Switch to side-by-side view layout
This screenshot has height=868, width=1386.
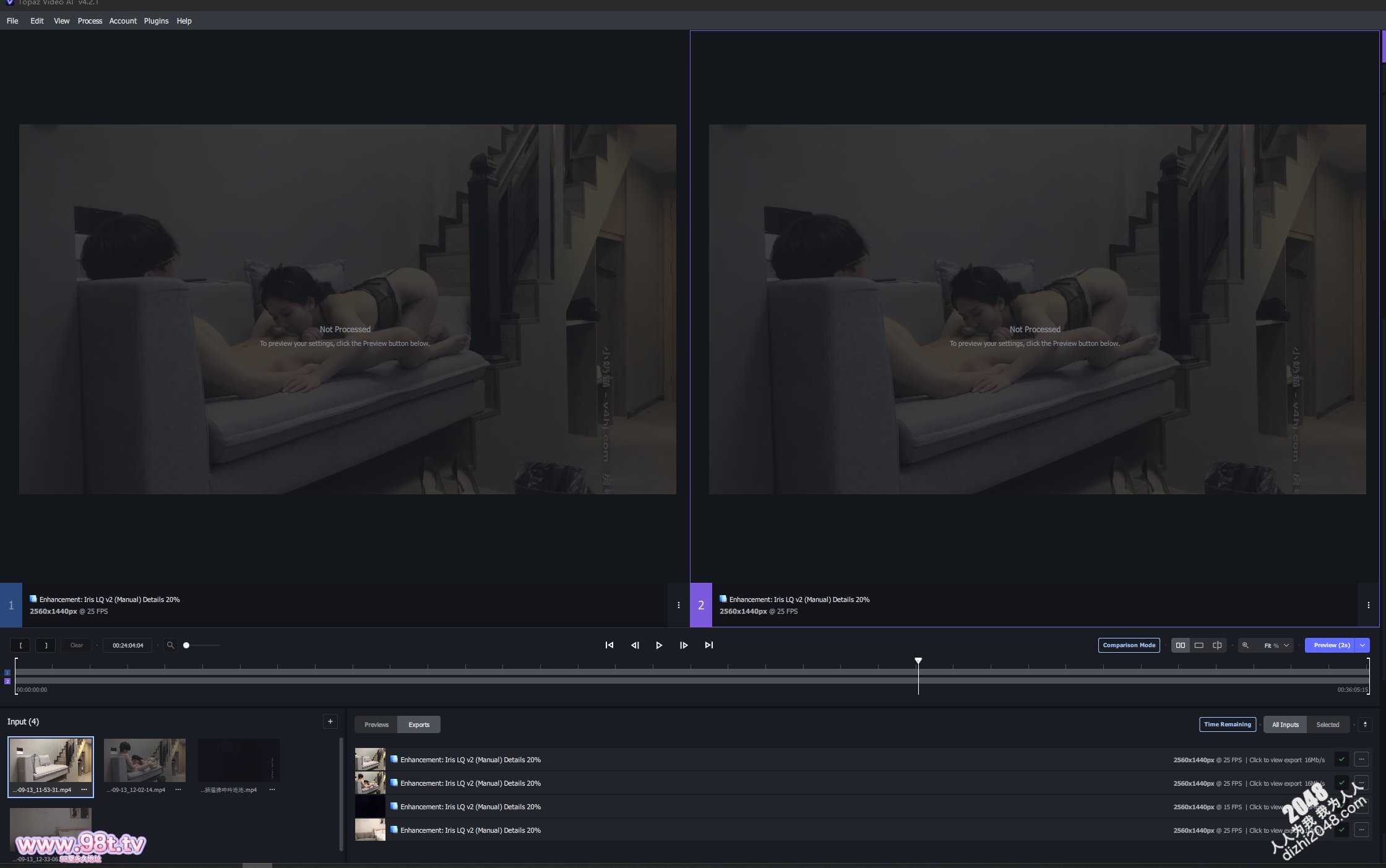(1181, 645)
